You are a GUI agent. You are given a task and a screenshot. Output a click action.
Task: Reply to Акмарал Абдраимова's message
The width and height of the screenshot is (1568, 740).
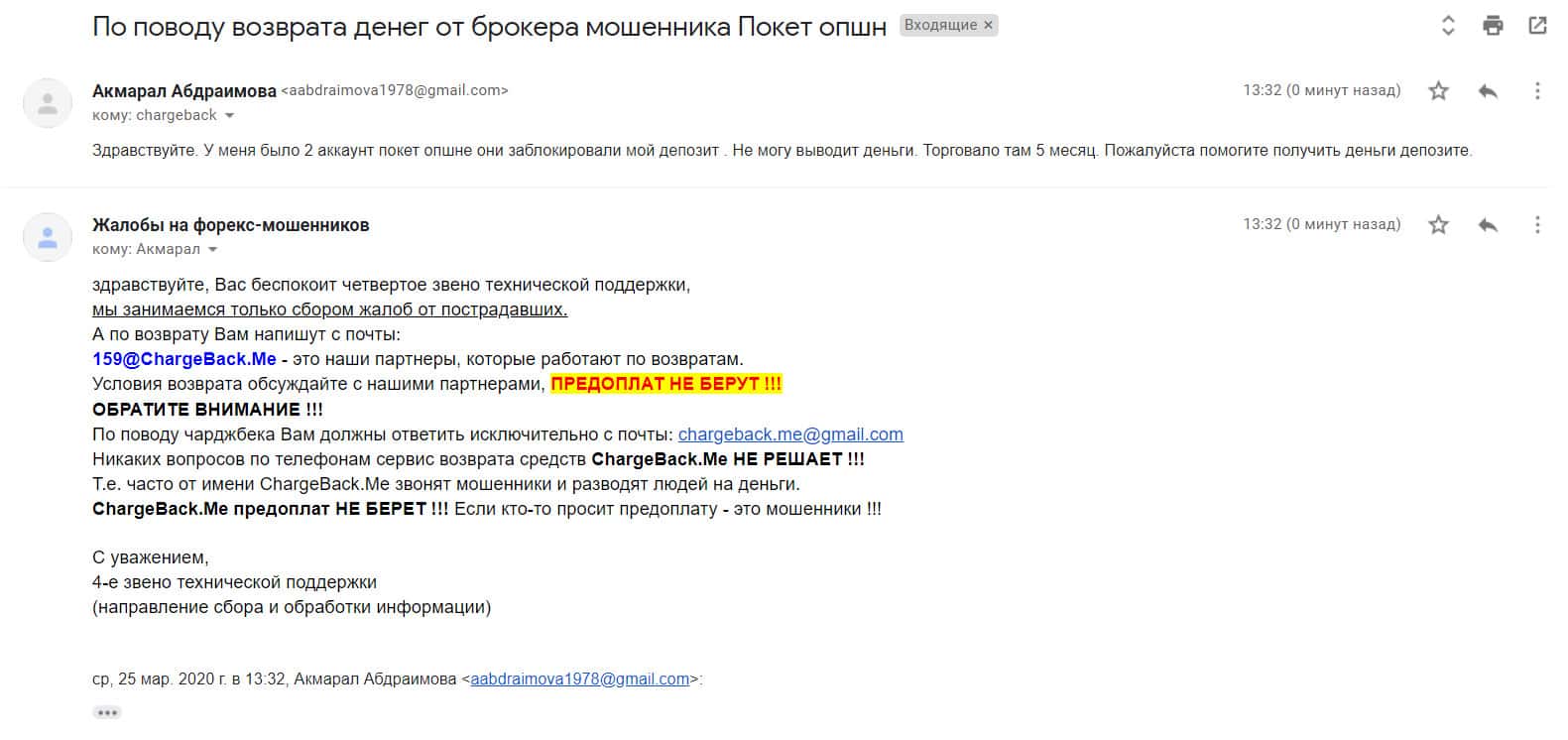(x=1488, y=91)
